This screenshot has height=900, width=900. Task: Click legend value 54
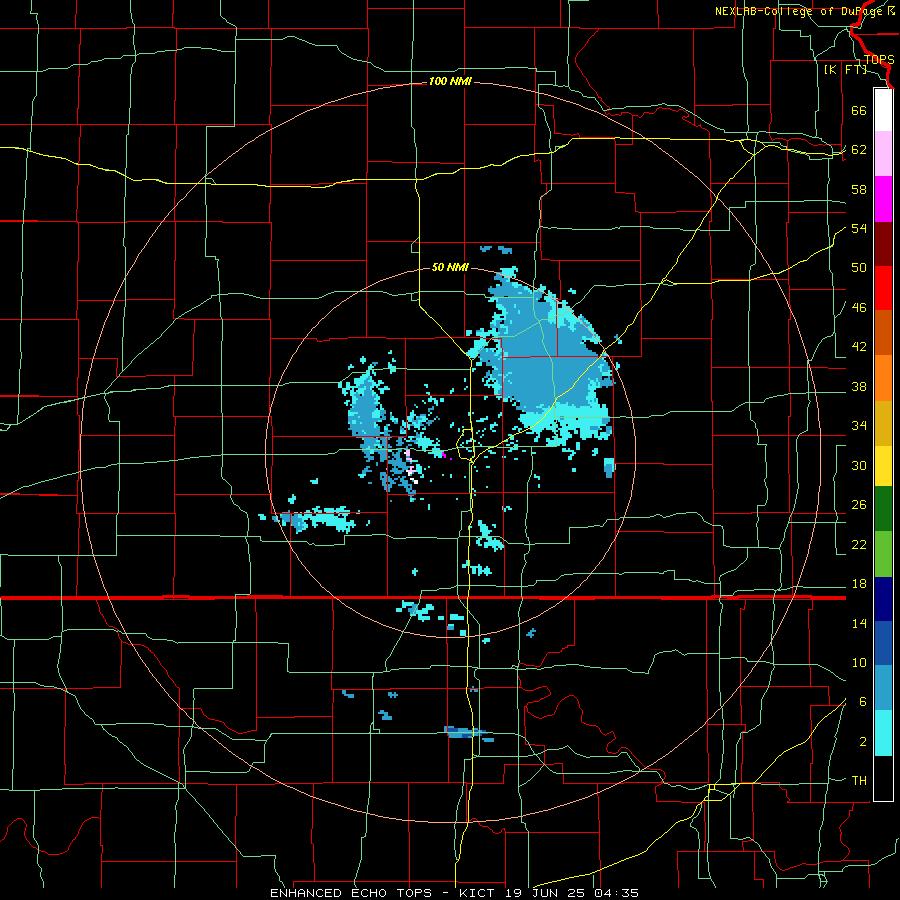click(x=859, y=228)
